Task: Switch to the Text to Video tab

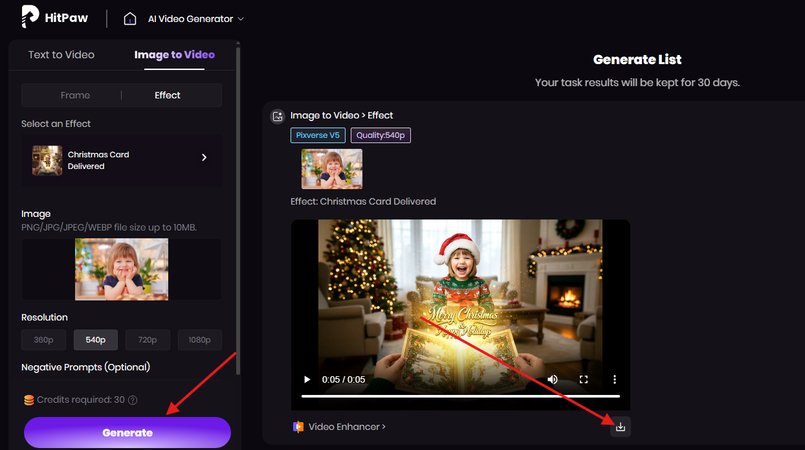Action: coord(61,55)
